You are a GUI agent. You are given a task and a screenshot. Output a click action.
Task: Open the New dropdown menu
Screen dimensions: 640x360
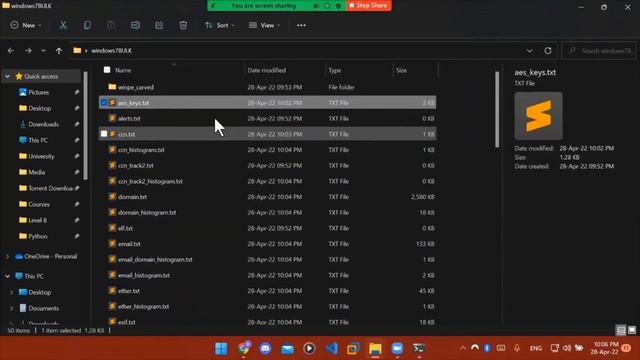[26, 25]
